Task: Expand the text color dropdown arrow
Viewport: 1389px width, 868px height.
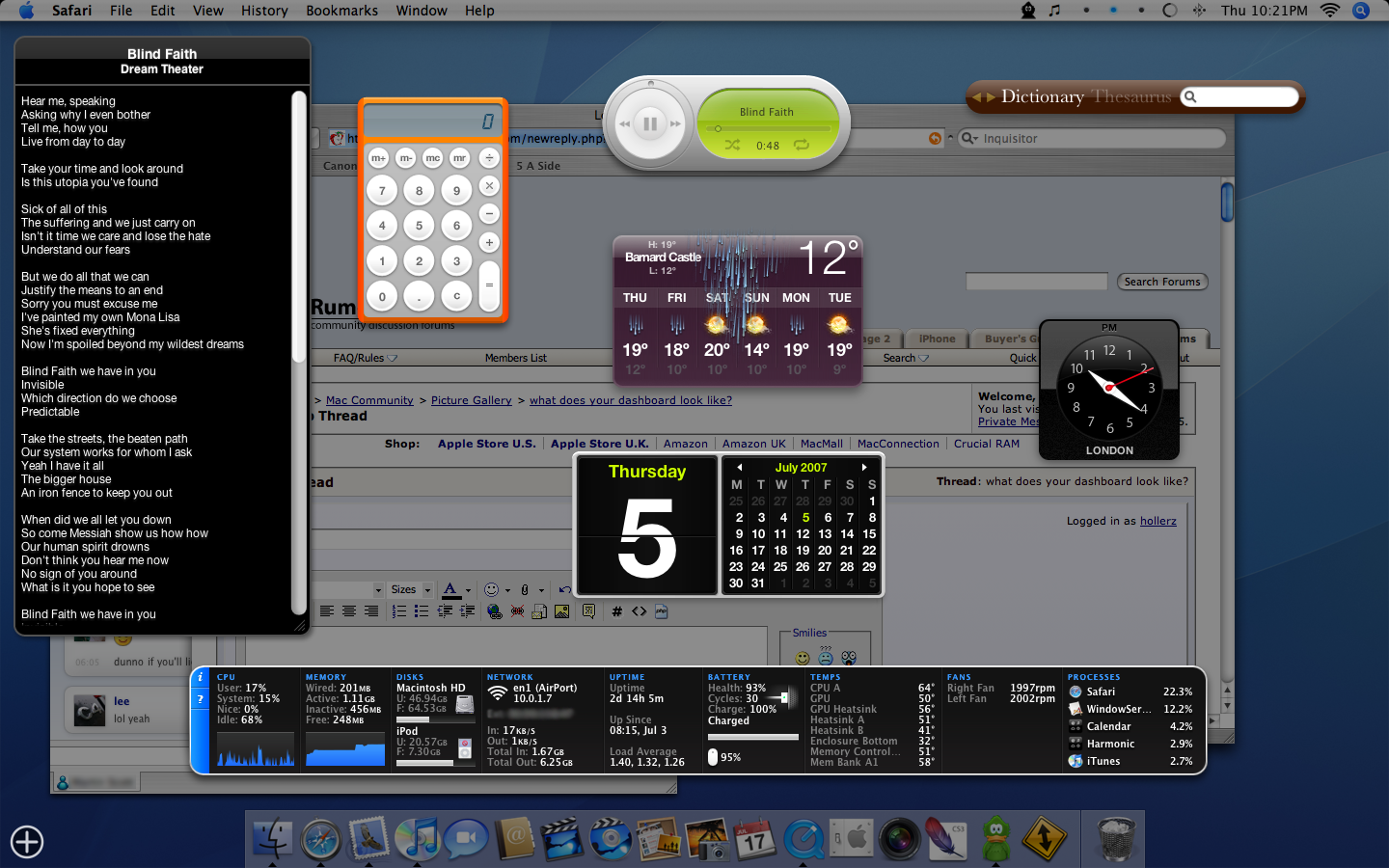Action: (x=469, y=590)
